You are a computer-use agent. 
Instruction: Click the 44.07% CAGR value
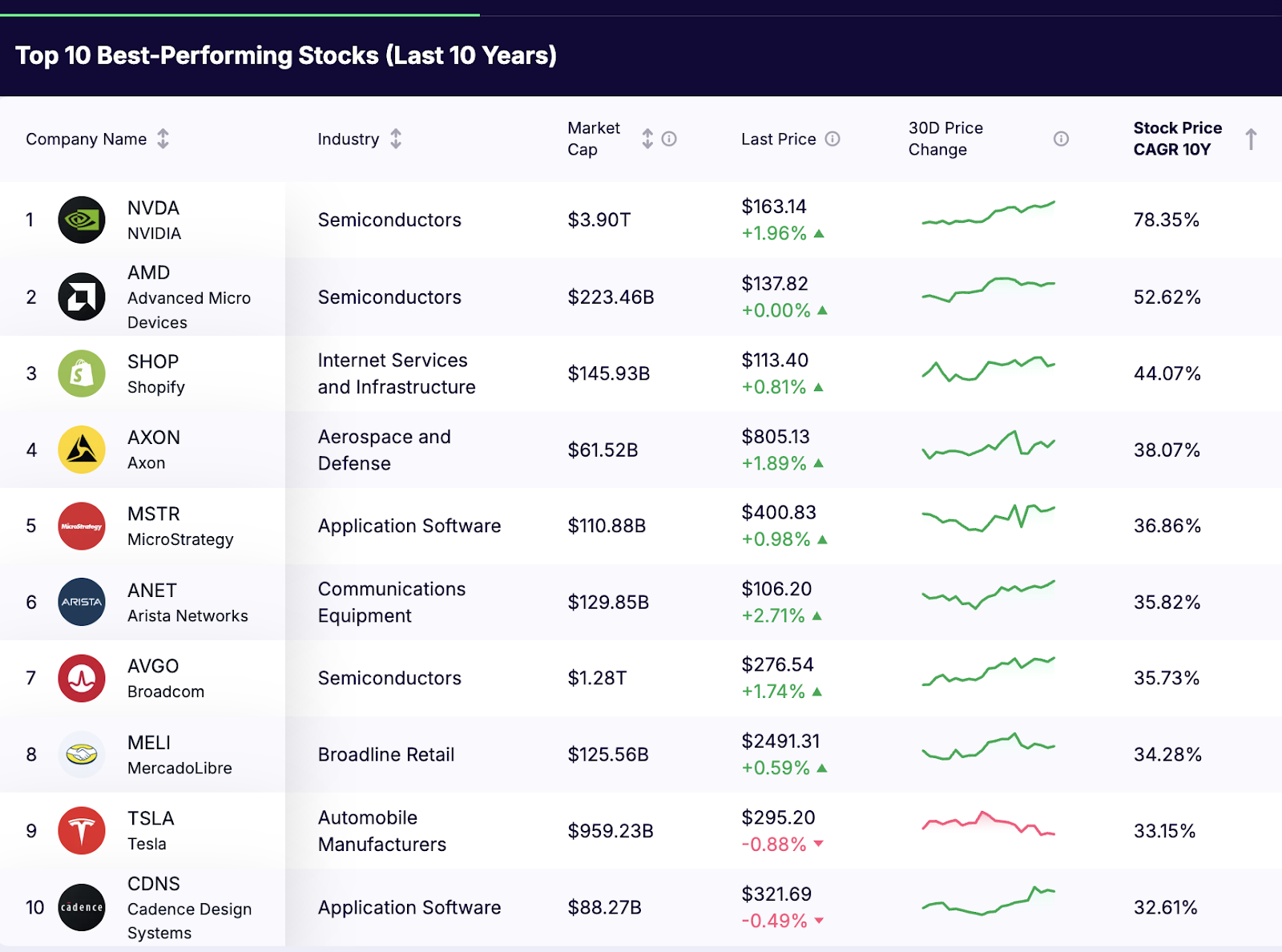(1167, 373)
